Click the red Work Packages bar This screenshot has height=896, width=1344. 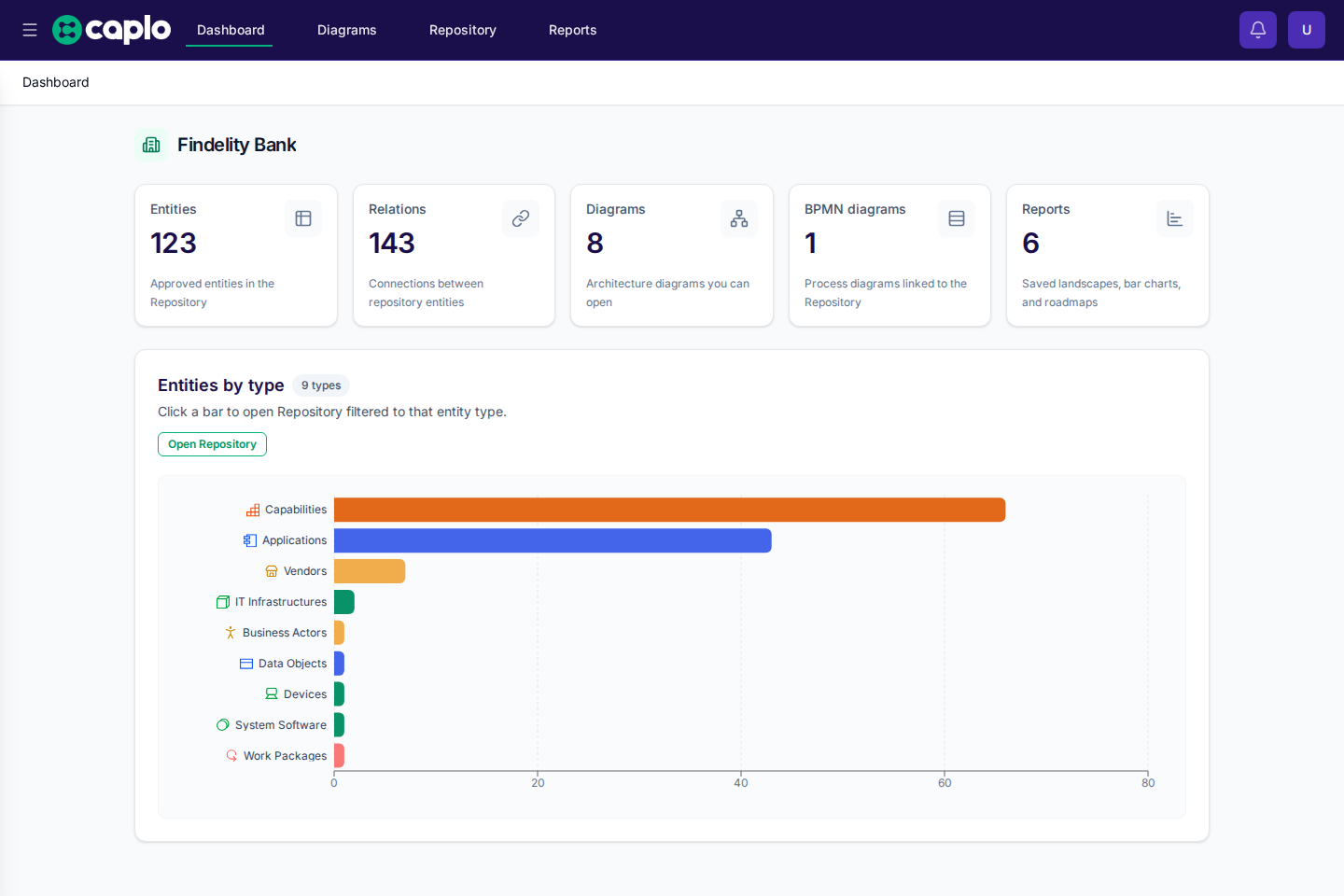339,756
